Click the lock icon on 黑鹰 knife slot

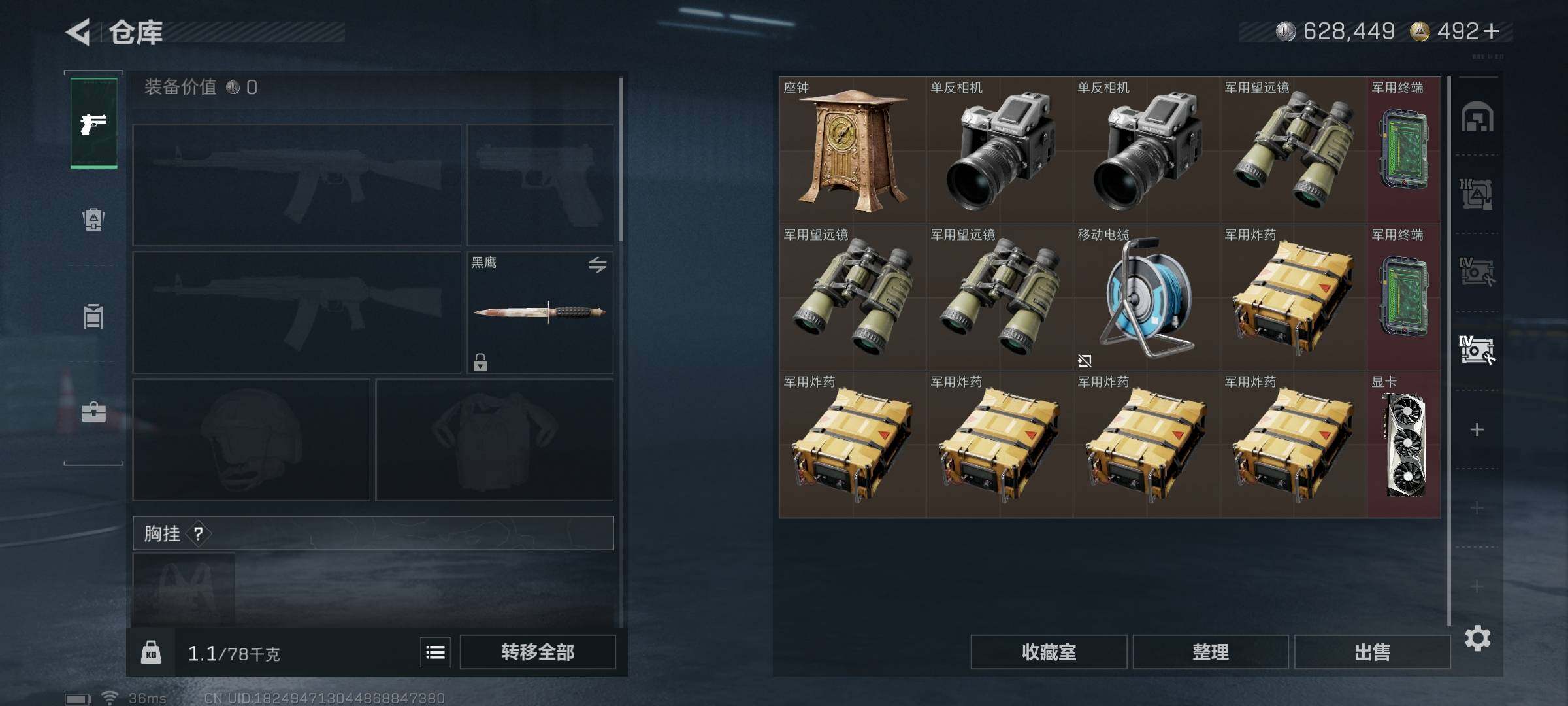click(480, 362)
